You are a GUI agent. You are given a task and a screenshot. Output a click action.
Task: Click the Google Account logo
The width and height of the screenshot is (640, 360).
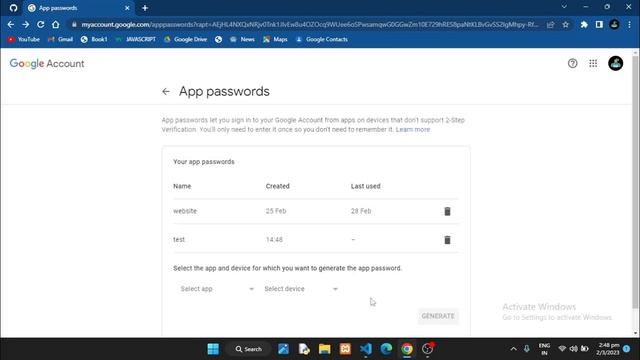point(47,64)
